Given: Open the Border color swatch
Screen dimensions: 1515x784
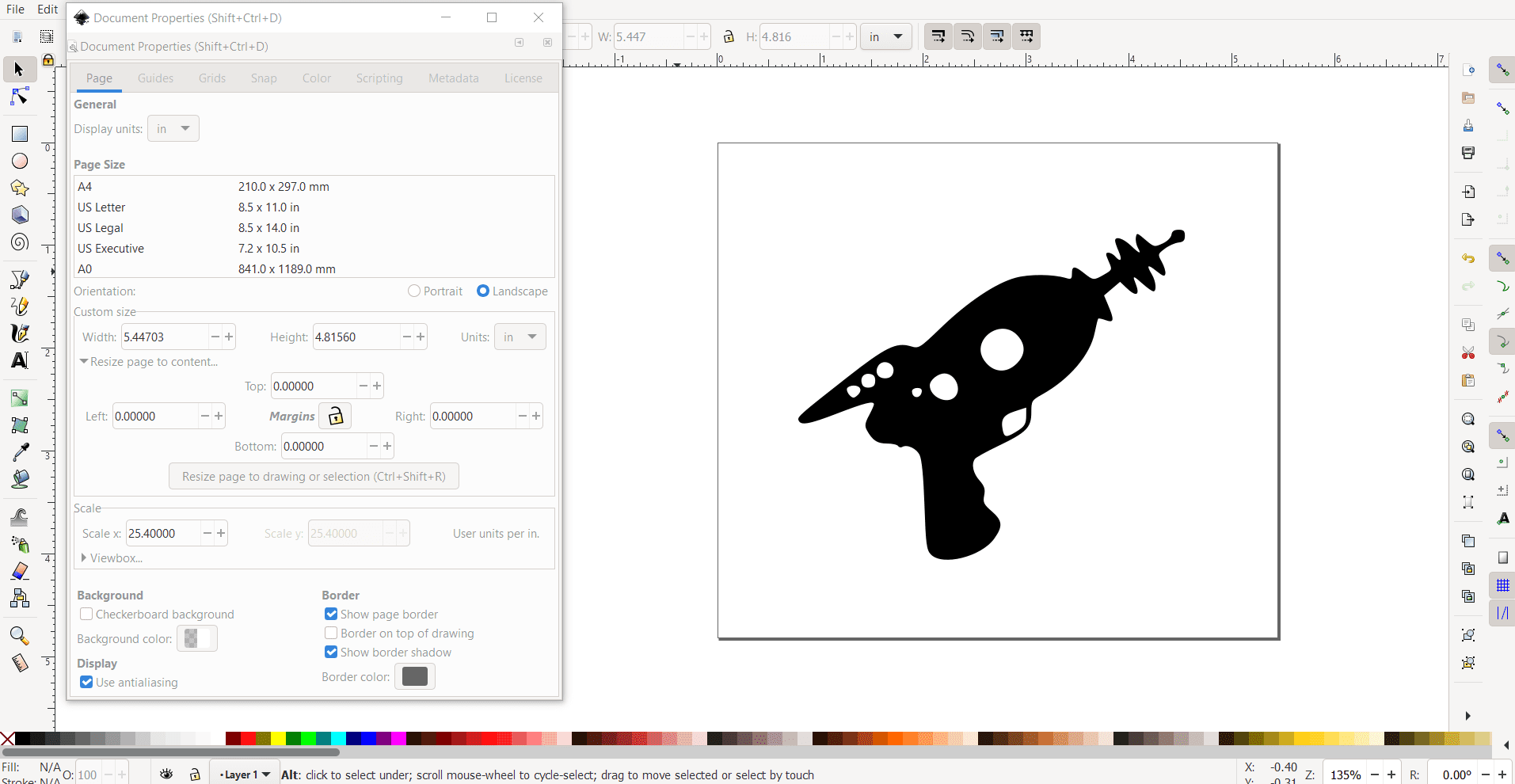Looking at the screenshot, I should (x=414, y=676).
